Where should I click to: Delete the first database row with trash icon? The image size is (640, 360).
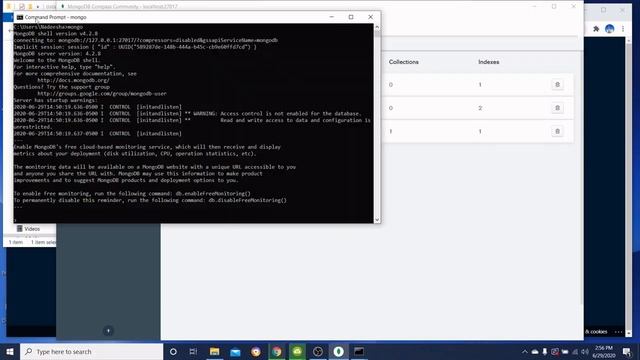[x=557, y=84]
